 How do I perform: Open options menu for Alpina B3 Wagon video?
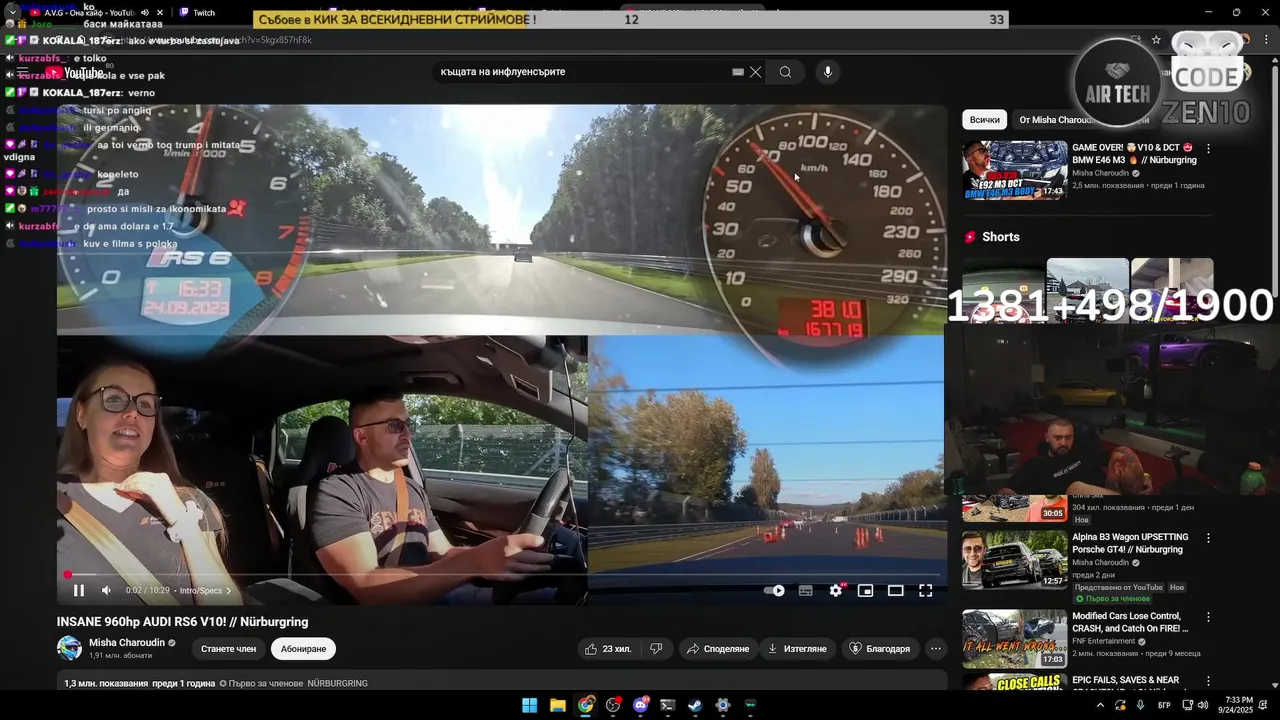(1208, 538)
